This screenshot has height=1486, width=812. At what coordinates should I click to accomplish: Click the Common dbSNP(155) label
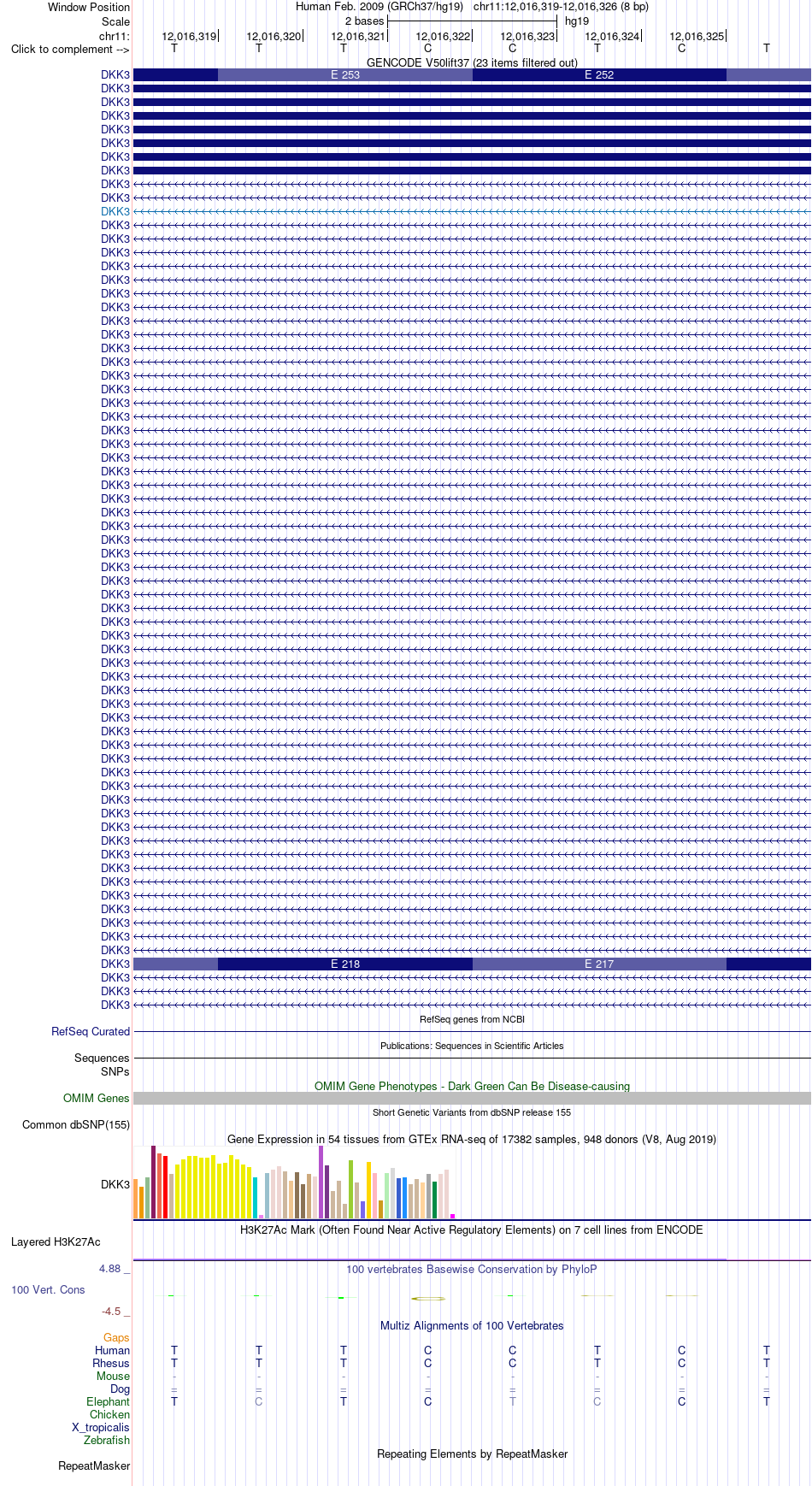(x=76, y=1124)
